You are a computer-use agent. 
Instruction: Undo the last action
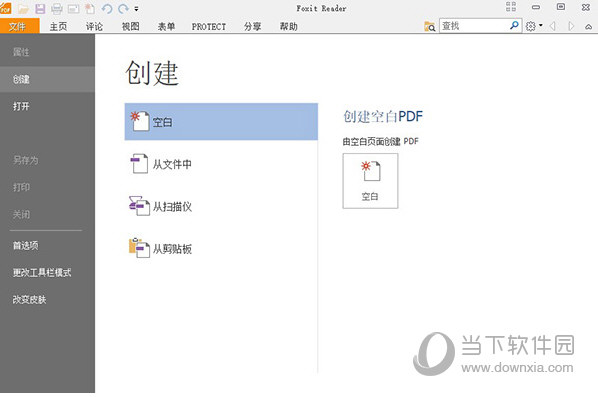[107, 8]
